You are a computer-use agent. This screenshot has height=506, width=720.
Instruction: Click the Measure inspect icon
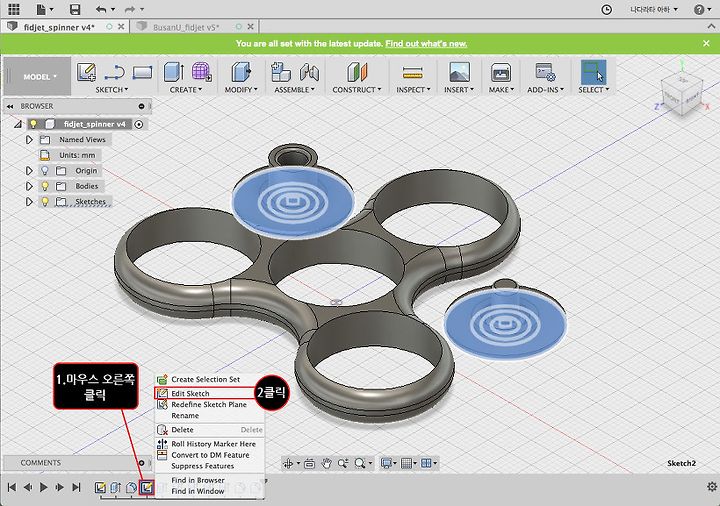pos(412,73)
